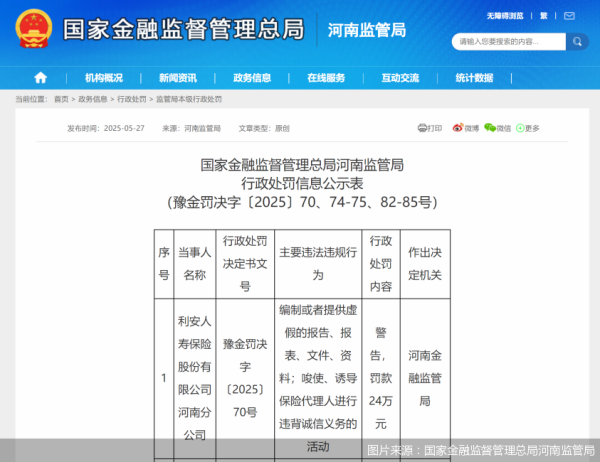Open the mail envelope icon
600x462 pixels.
point(569,16)
